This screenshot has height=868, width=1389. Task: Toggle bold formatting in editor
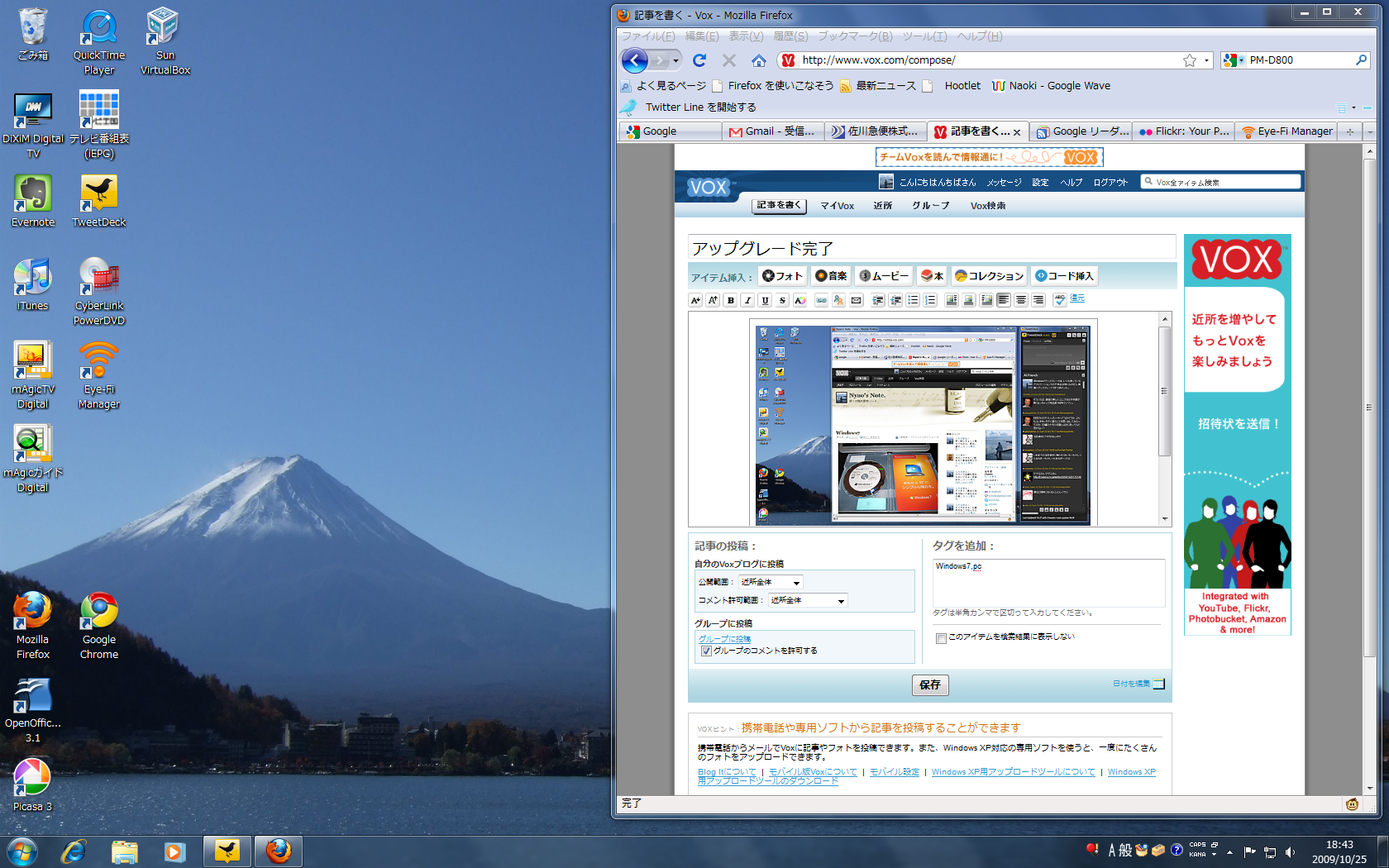pos(731,300)
